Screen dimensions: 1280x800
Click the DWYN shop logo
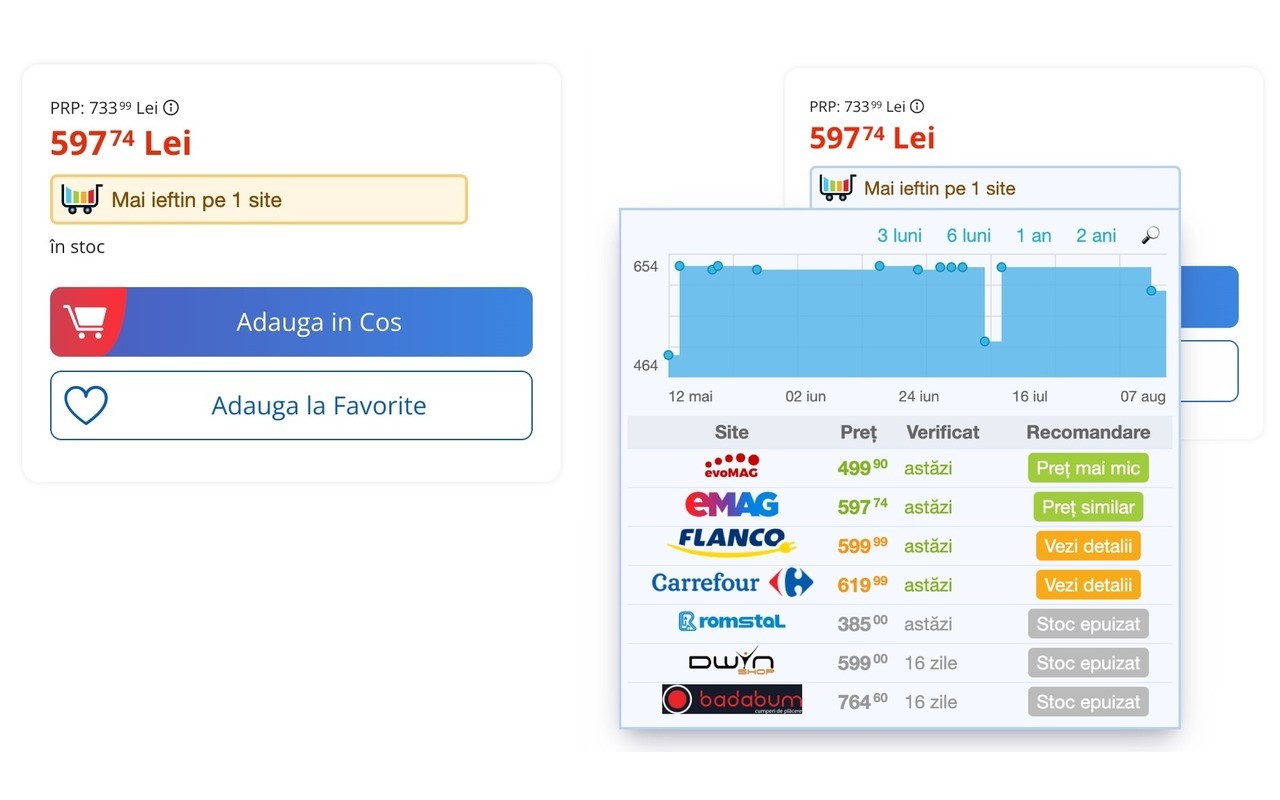[x=731, y=662]
